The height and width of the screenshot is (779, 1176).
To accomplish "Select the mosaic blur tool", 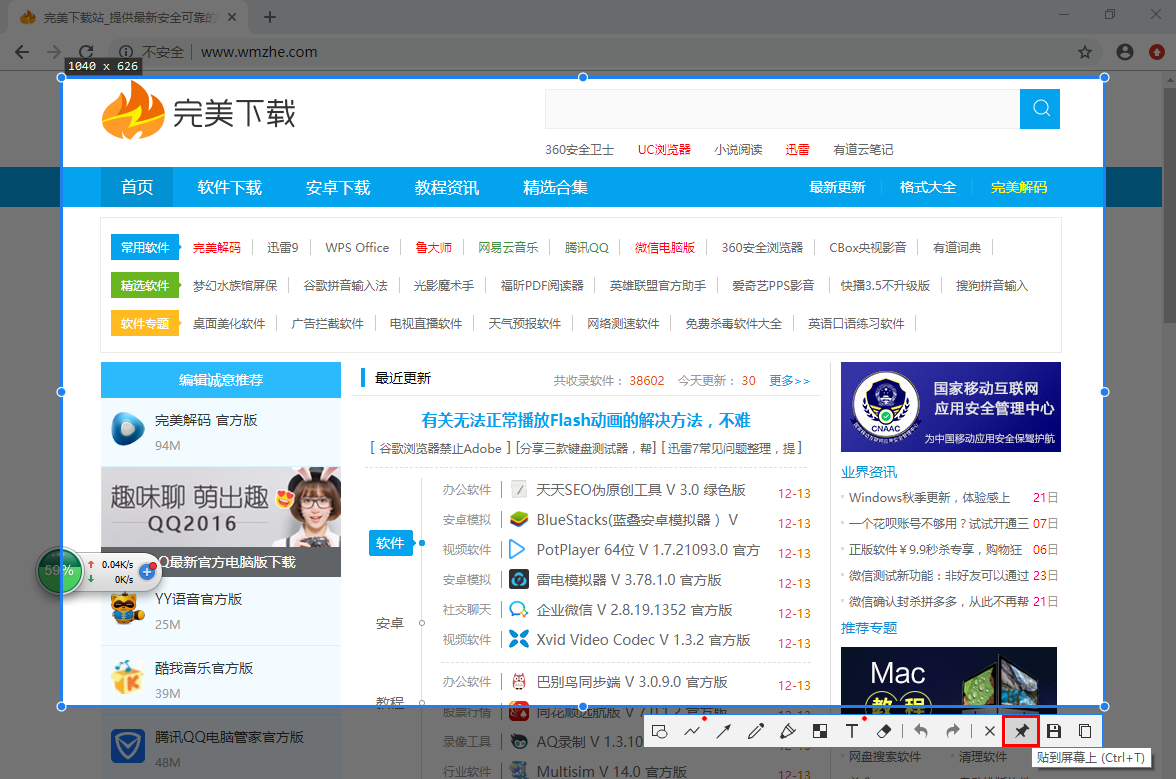I will pos(820,731).
